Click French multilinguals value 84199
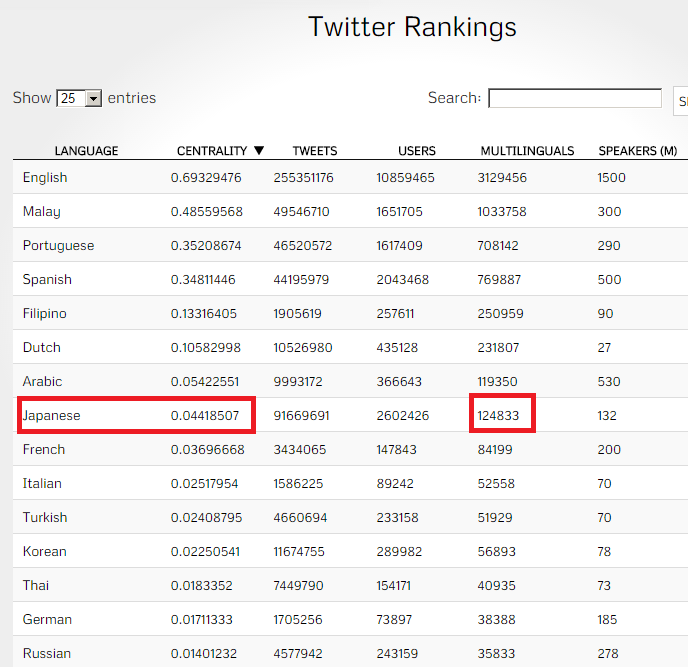The height and width of the screenshot is (667, 688). pos(495,450)
